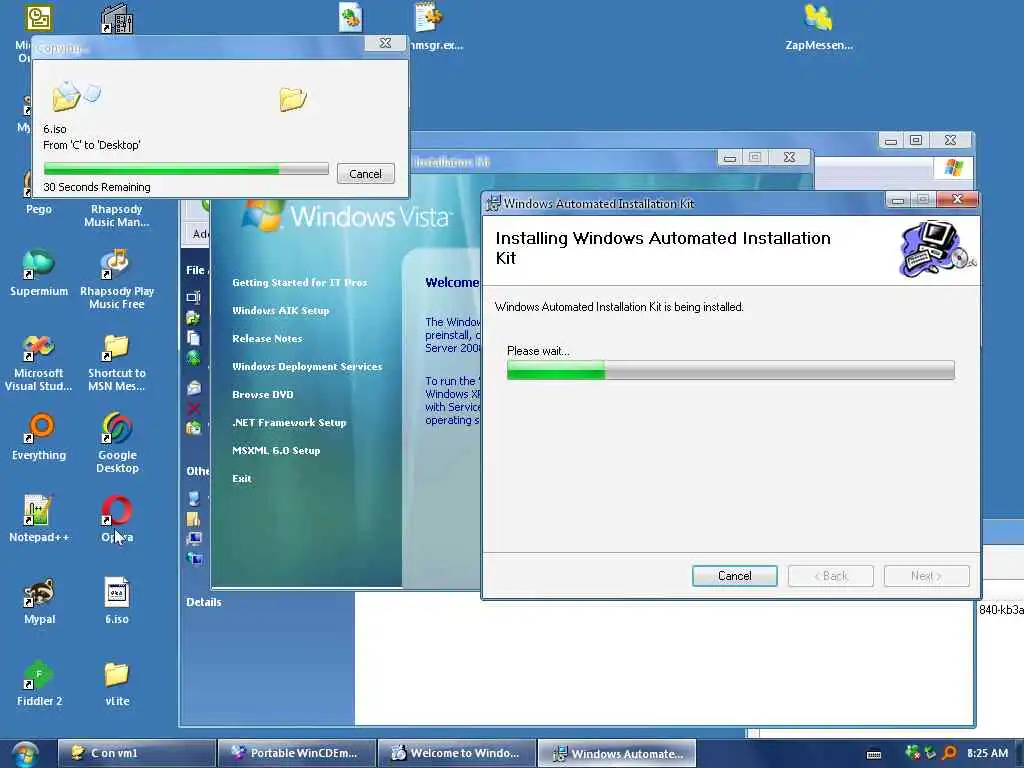This screenshot has height=768, width=1024.
Task: Select the 6.iso desktop file
Action: [x=117, y=601]
